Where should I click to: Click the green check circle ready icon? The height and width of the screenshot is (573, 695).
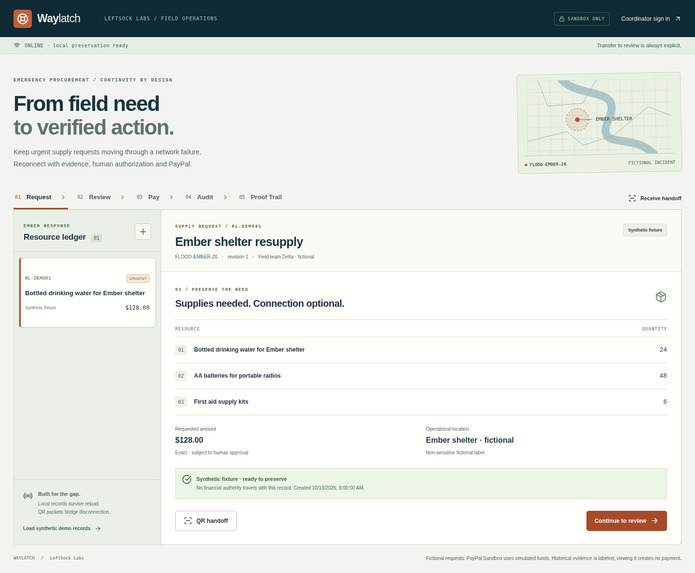tap(187, 479)
